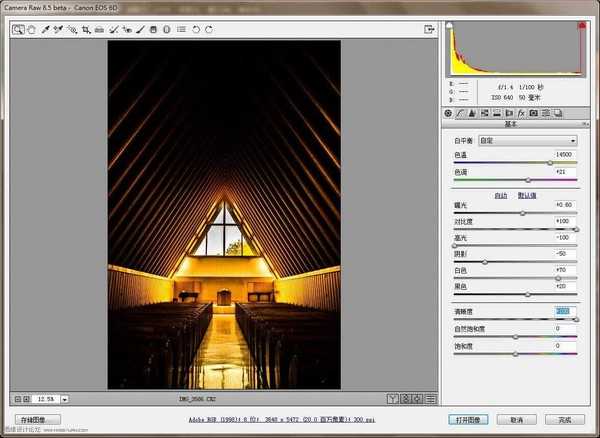Rotate image clockwise
Viewport: 600px width, 438px height.
point(208,30)
